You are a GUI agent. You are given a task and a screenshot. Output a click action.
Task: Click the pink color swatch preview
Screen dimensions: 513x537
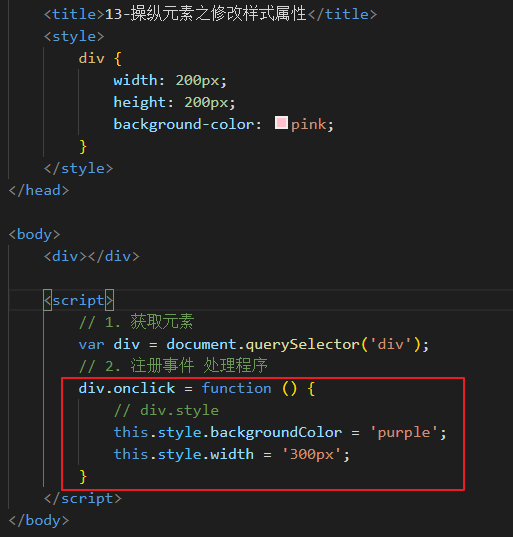coord(281,123)
